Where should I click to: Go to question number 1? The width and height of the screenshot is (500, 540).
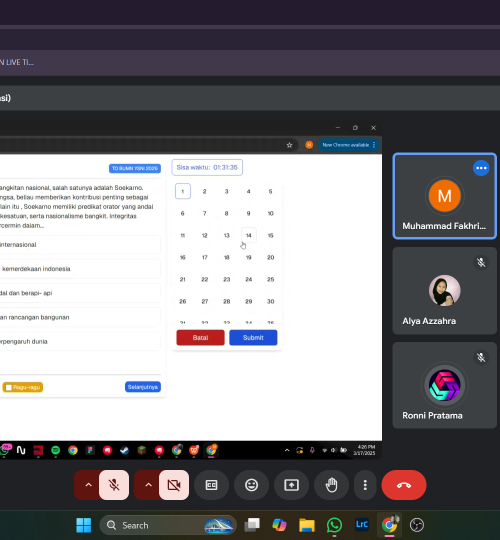(183, 191)
